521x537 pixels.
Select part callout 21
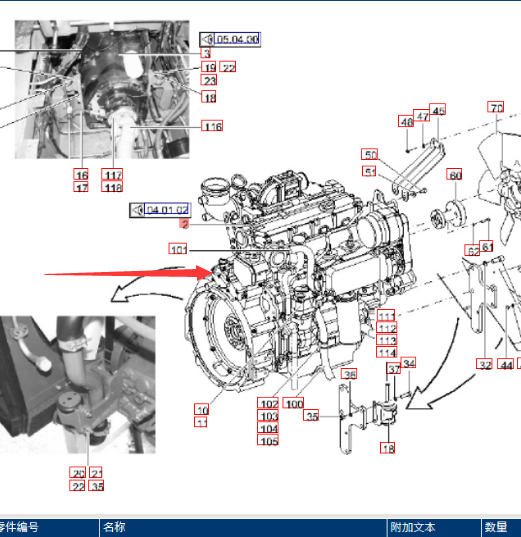coord(95,473)
